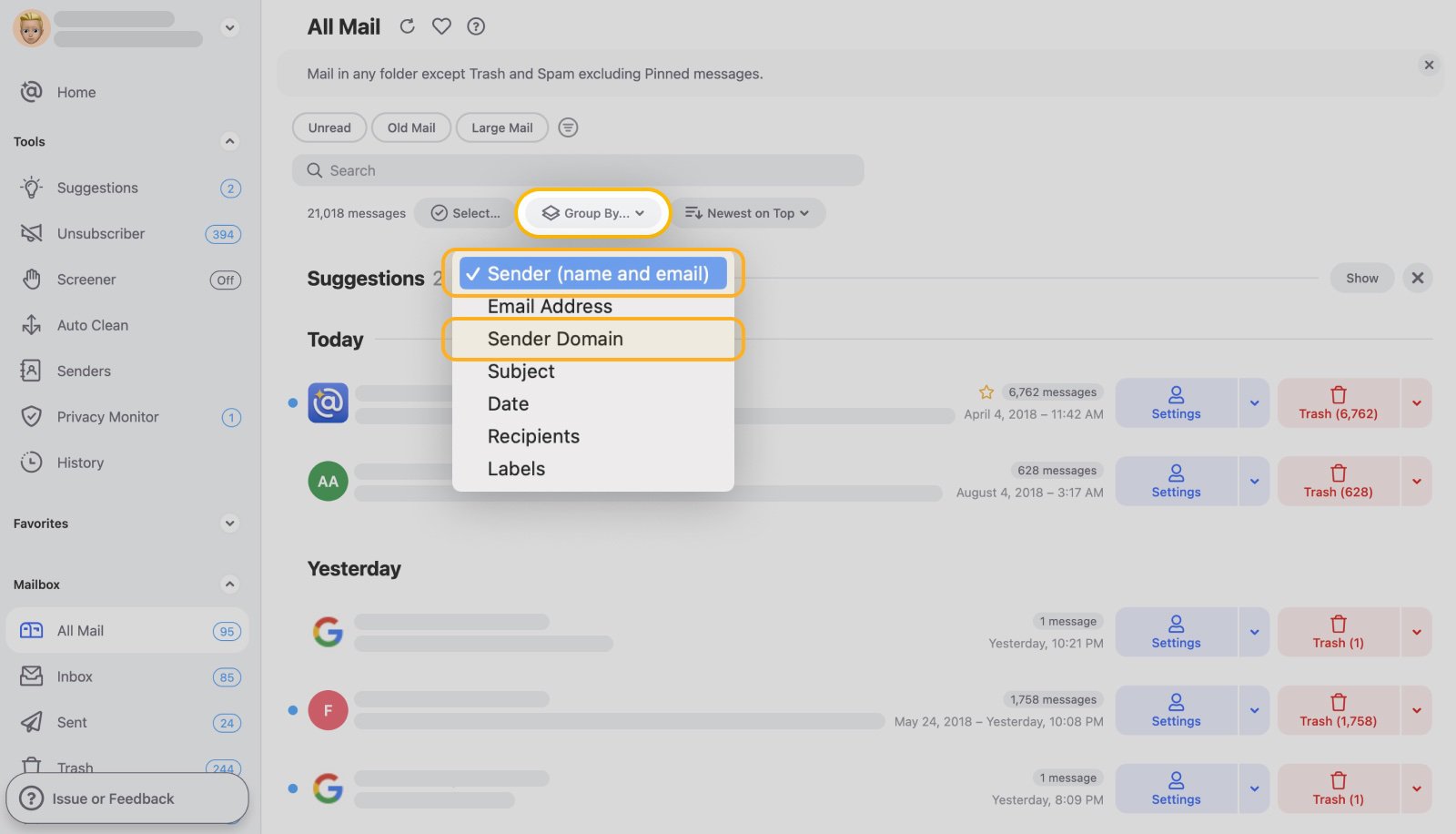Open the Group By dropdown
Image resolution: width=1456 pixels, height=834 pixels.
[591, 213]
